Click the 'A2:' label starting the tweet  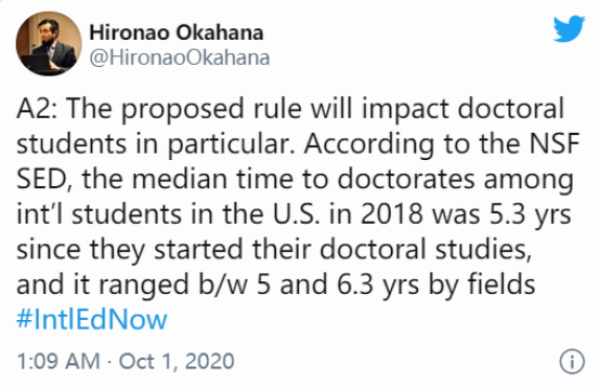click(37, 108)
